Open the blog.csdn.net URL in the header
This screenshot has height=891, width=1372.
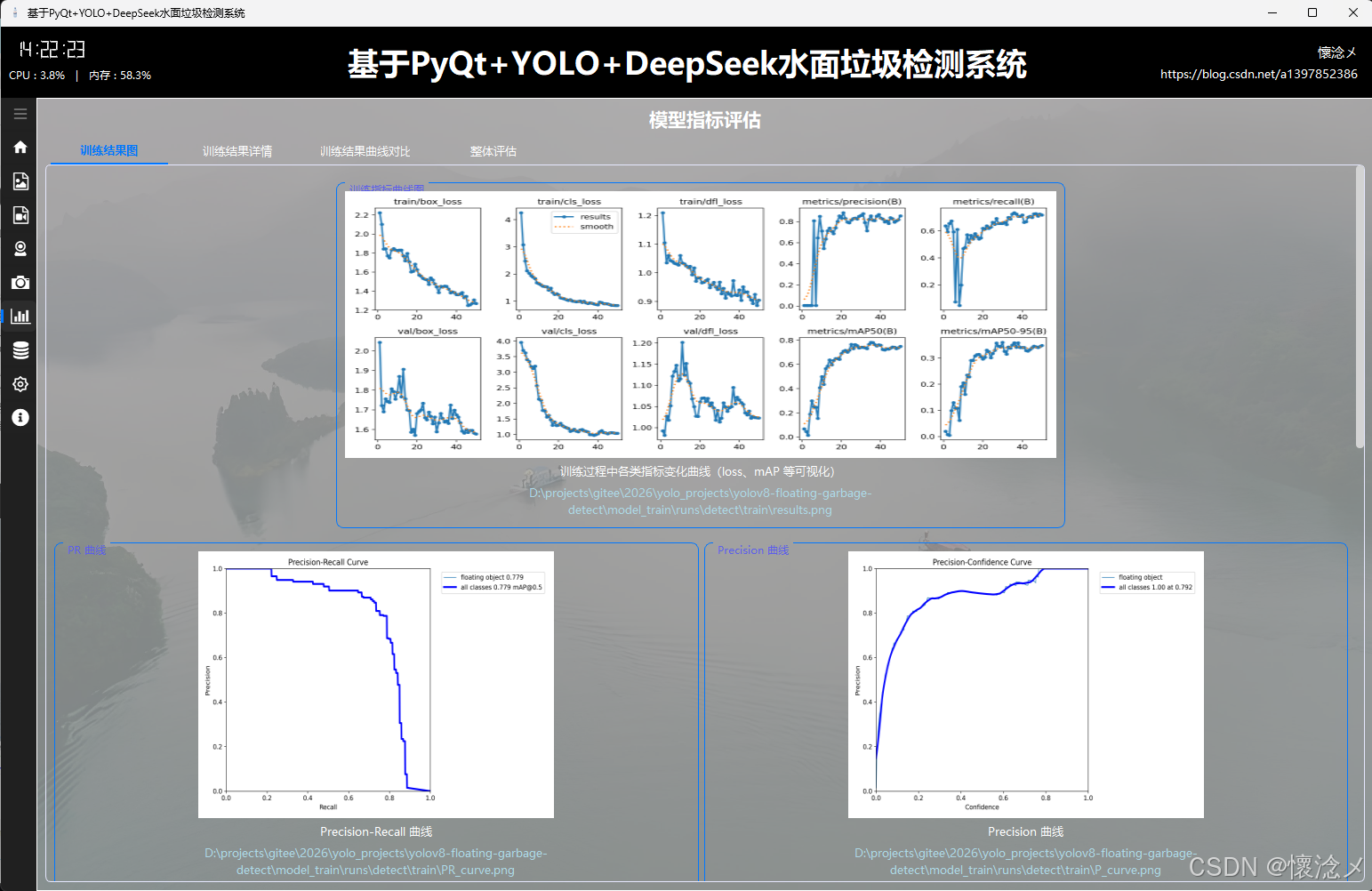coord(1259,74)
